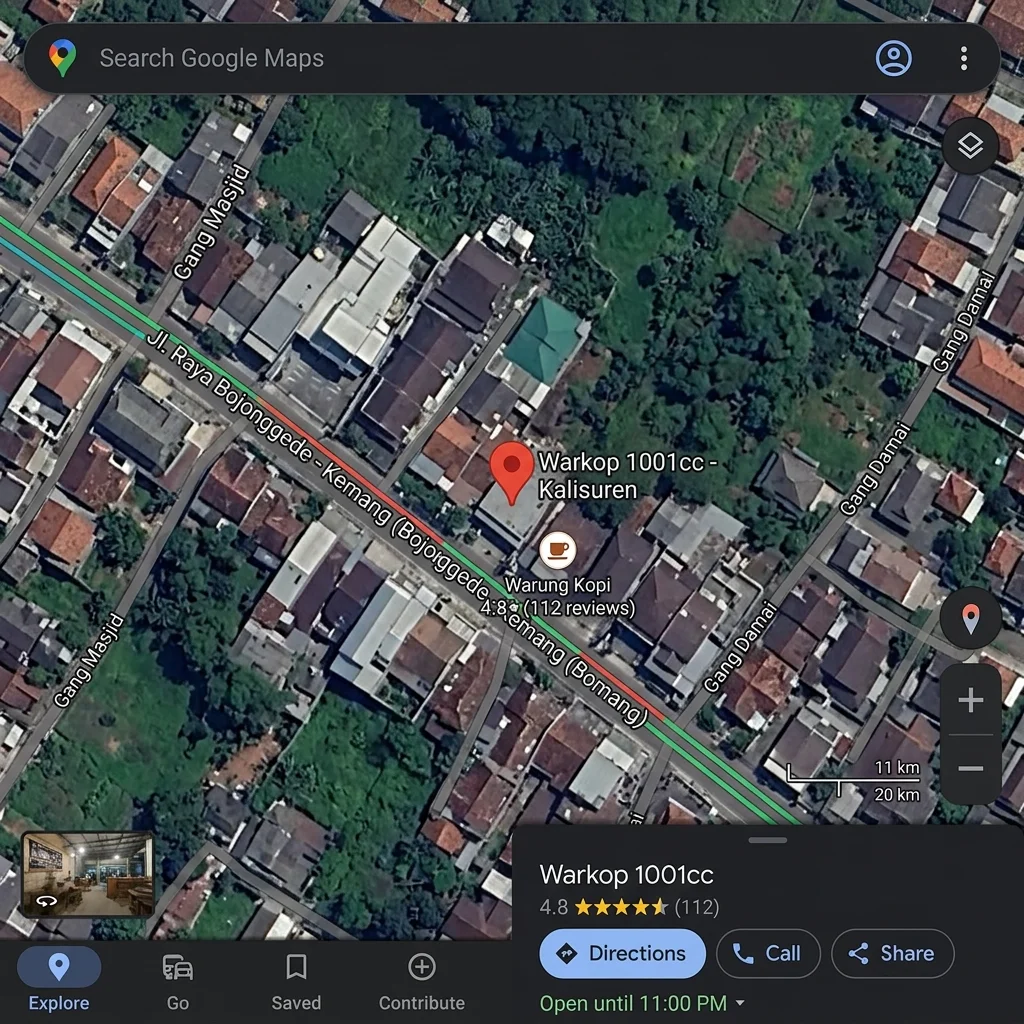Click the Warung Kopi map label
Image resolution: width=1024 pixels, height=1024 pixels.
[558, 584]
